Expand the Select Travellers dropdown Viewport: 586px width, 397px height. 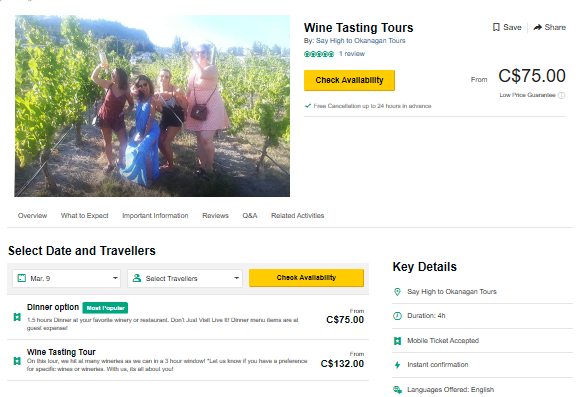tap(185, 278)
